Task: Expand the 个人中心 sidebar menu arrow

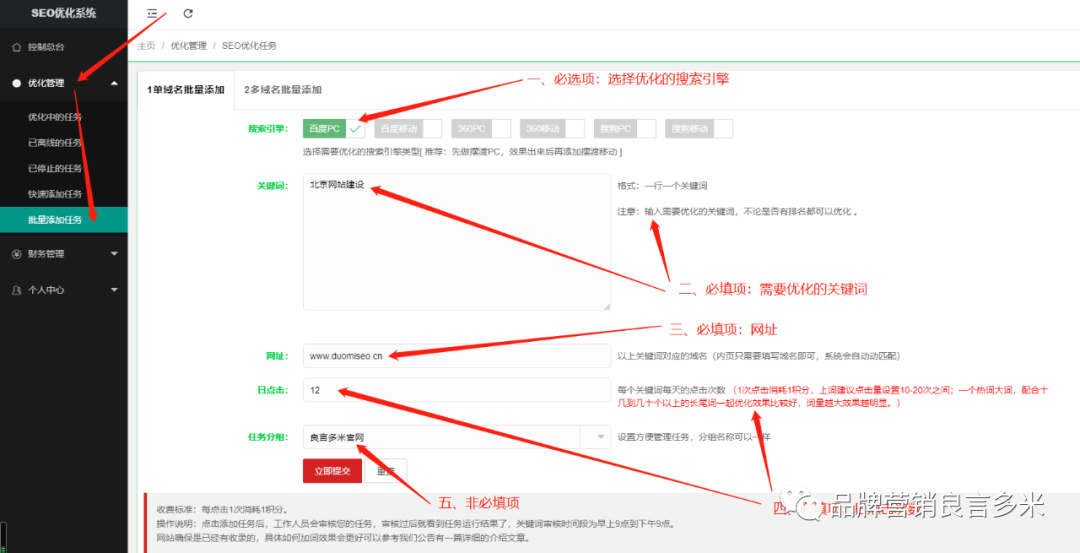Action: coord(114,290)
